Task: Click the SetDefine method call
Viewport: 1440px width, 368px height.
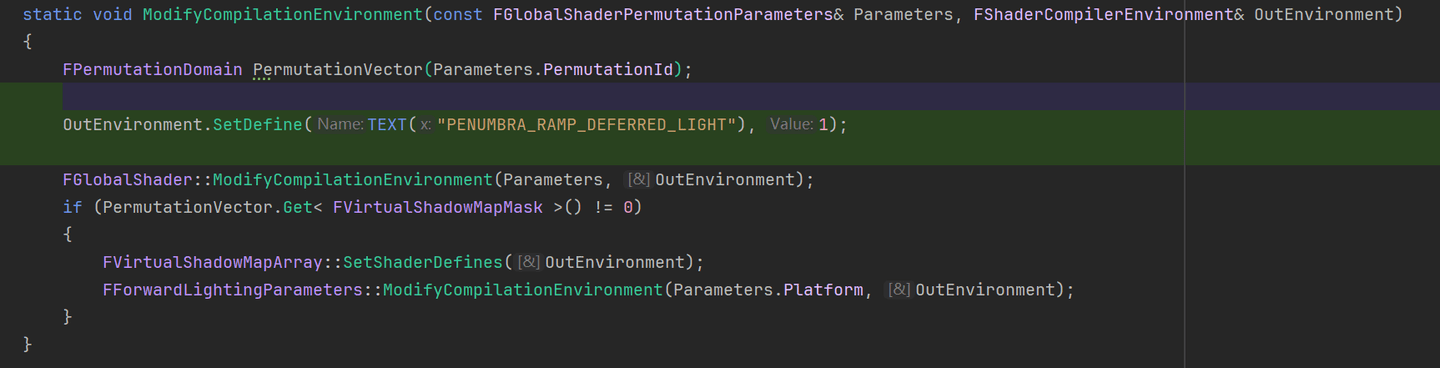Action: (257, 125)
